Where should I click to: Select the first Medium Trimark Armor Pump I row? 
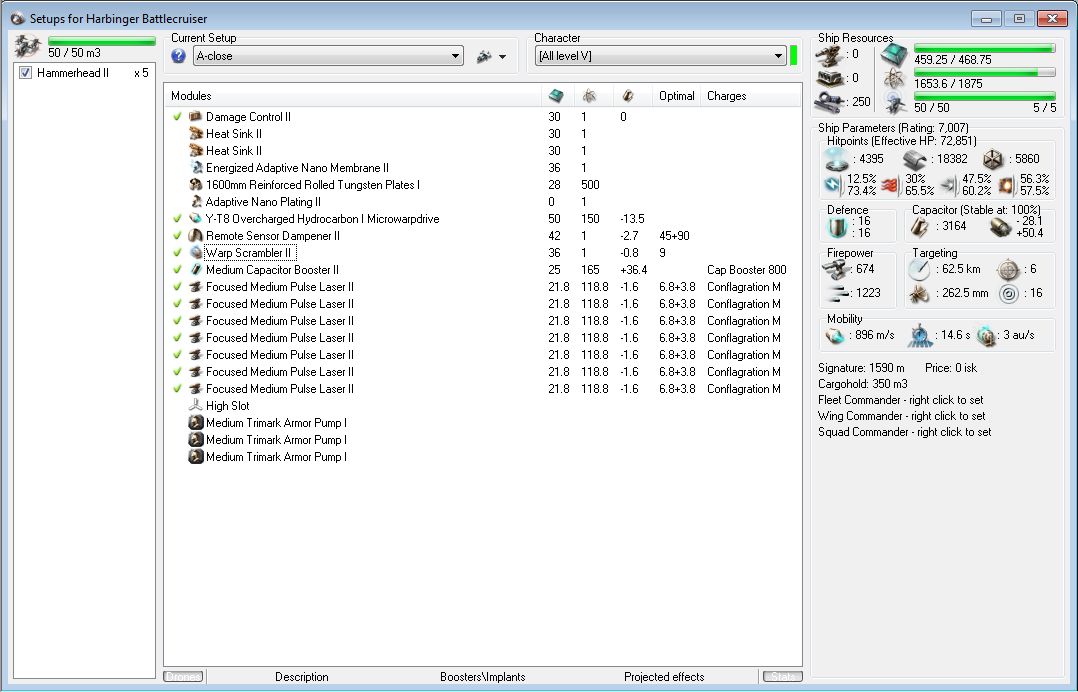pyautogui.click(x=483, y=423)
